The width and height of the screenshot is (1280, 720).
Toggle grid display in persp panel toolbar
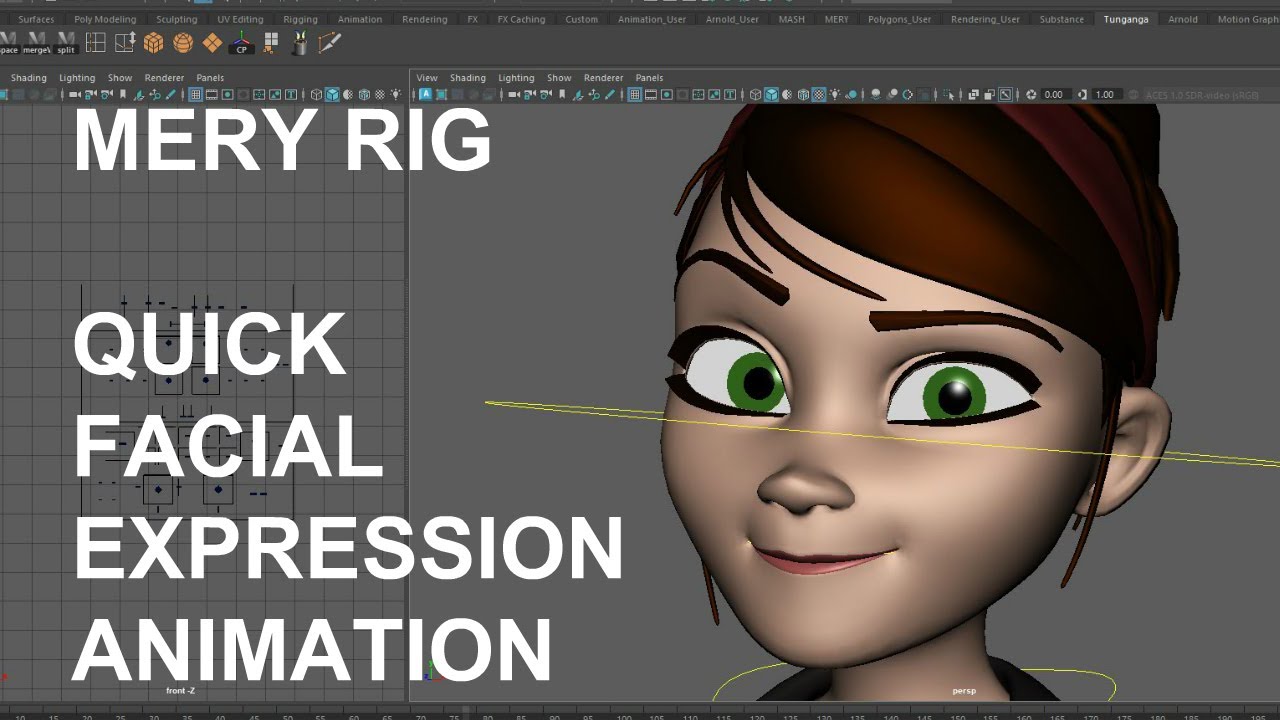[x=635, y=95]
